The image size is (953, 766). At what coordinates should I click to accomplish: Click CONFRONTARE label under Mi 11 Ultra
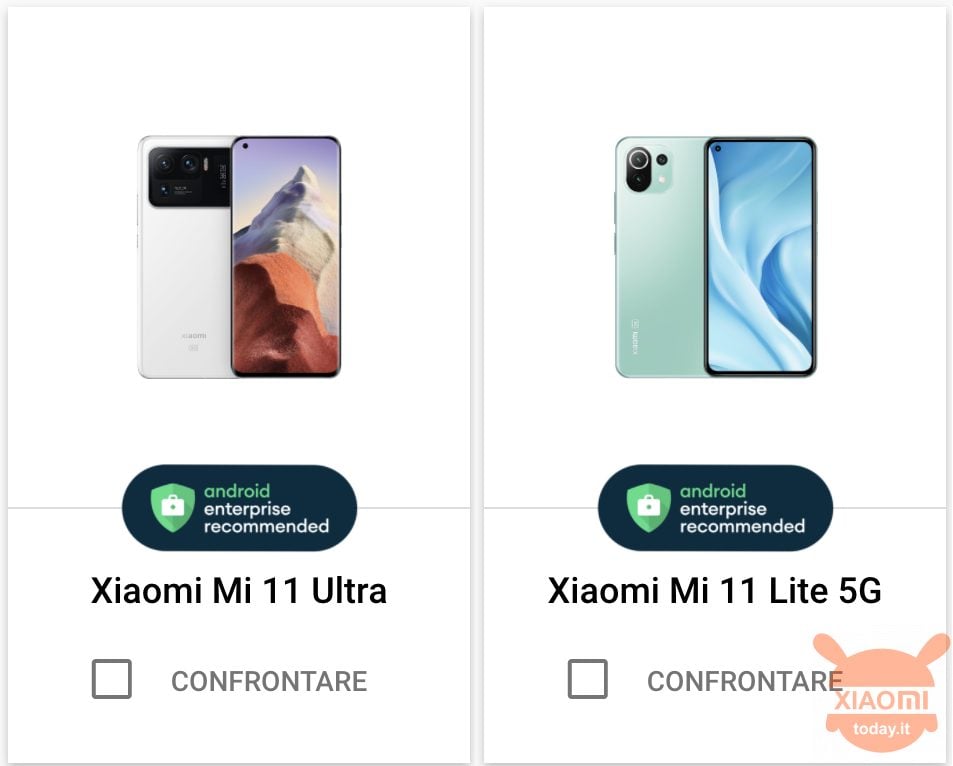(269, 681)
